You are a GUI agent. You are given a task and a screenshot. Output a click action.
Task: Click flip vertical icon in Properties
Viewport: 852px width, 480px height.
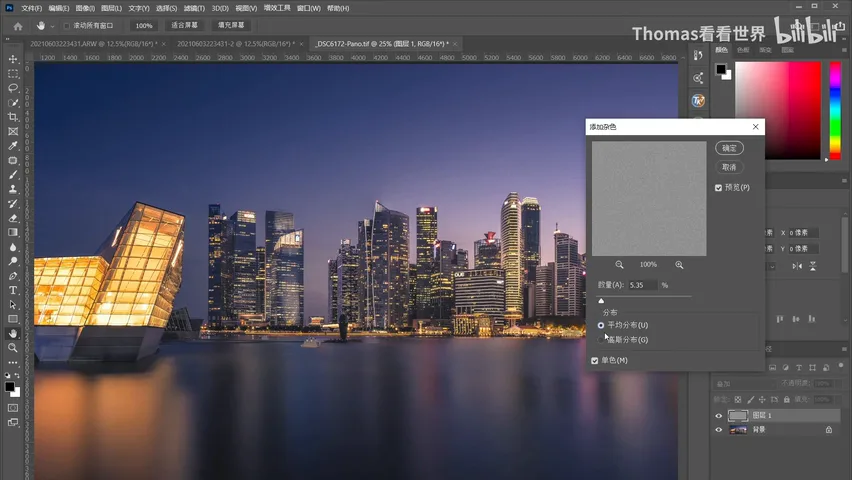tap(812, 266)
